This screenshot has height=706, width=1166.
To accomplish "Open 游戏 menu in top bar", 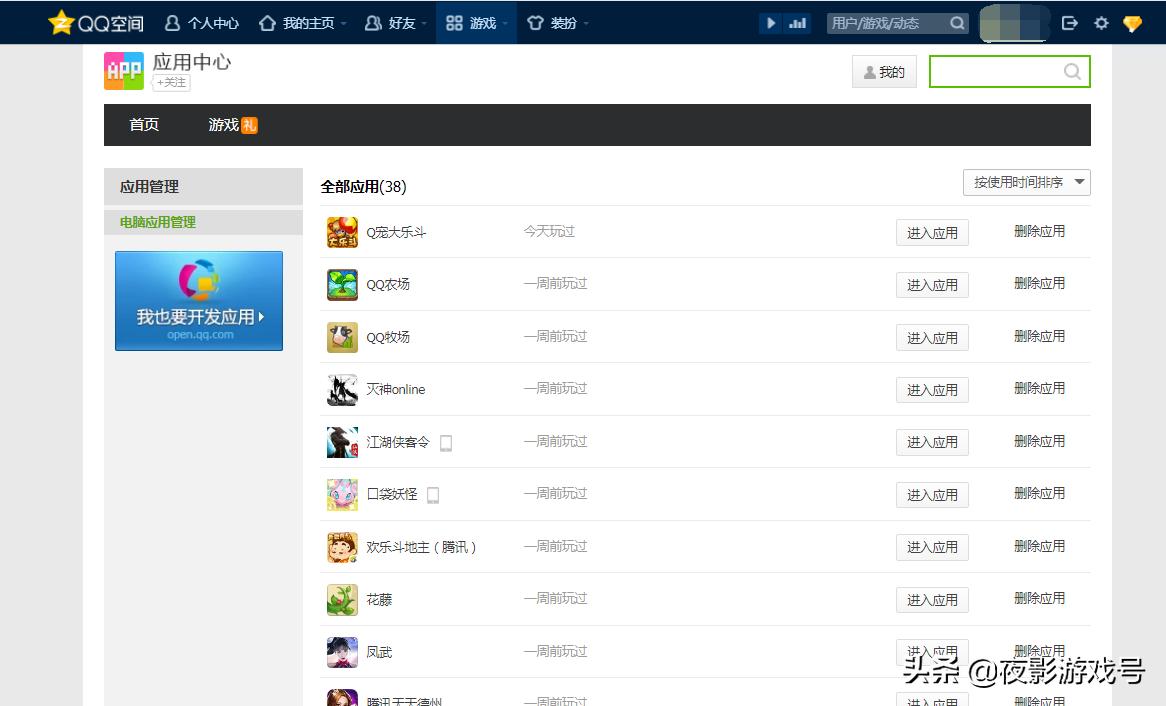I will (x=476, y=23).
